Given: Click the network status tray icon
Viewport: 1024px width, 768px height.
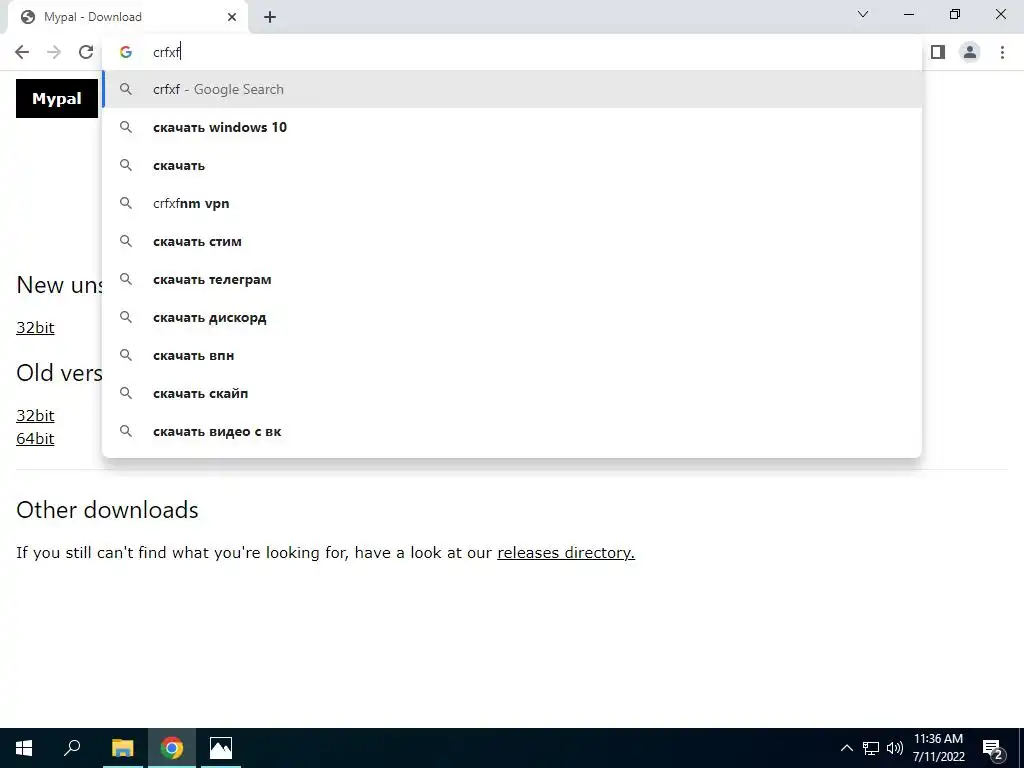Looking at the screenshot, I should pyautogui.click(x=871, y=748).
